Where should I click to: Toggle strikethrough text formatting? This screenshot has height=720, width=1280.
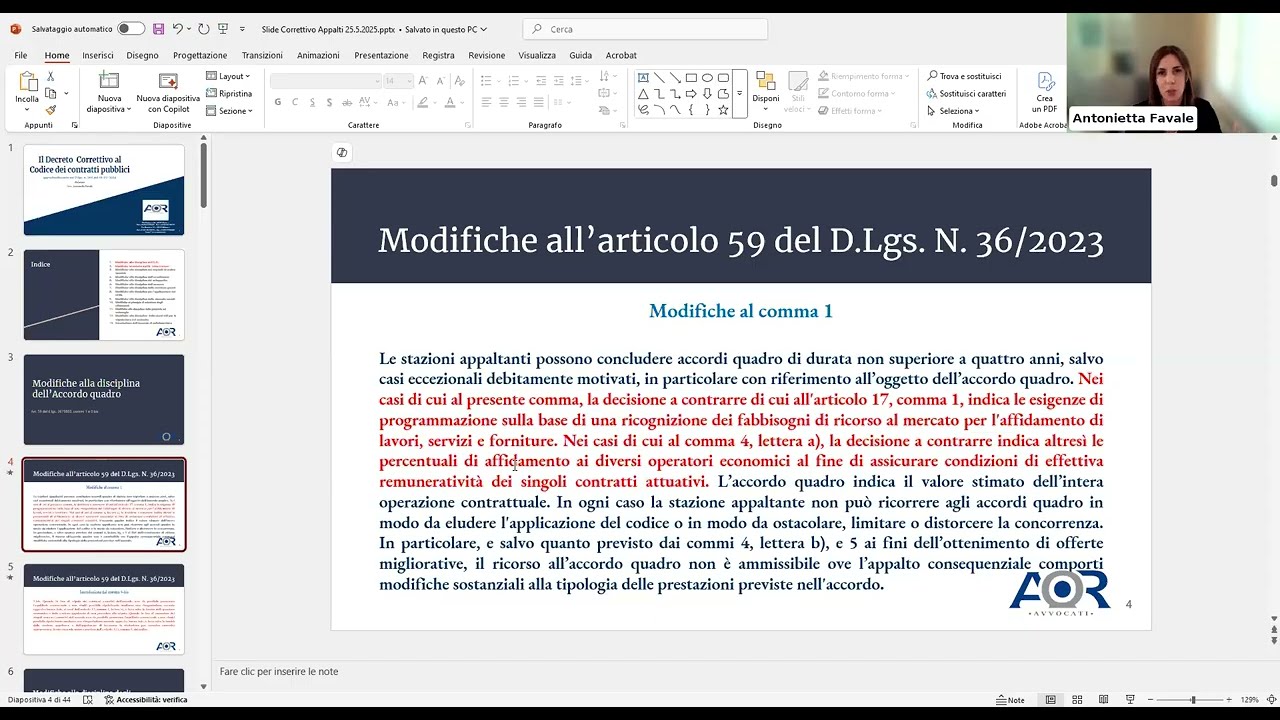[x=347, y=102]
